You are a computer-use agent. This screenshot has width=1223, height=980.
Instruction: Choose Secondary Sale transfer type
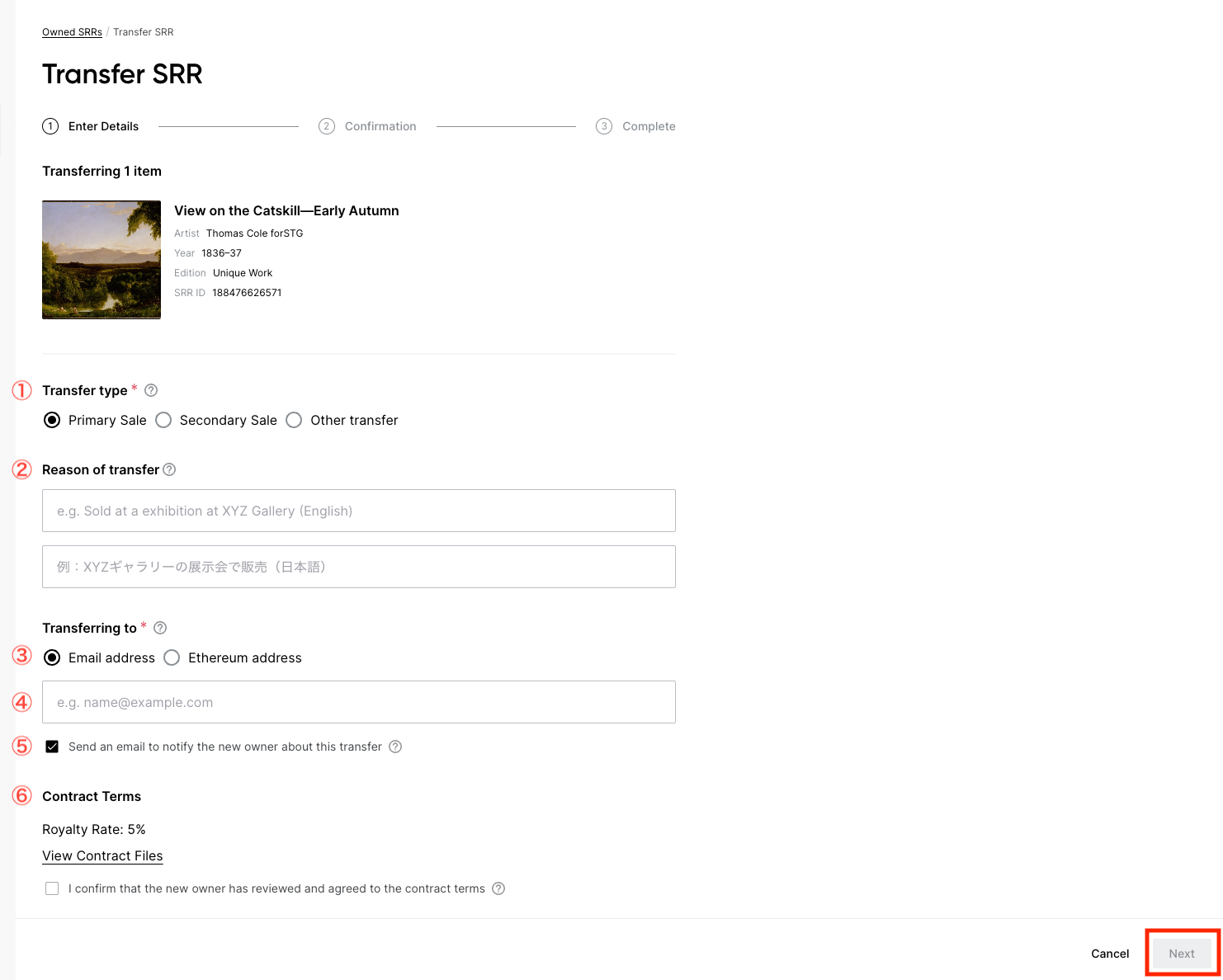[164, 420]
